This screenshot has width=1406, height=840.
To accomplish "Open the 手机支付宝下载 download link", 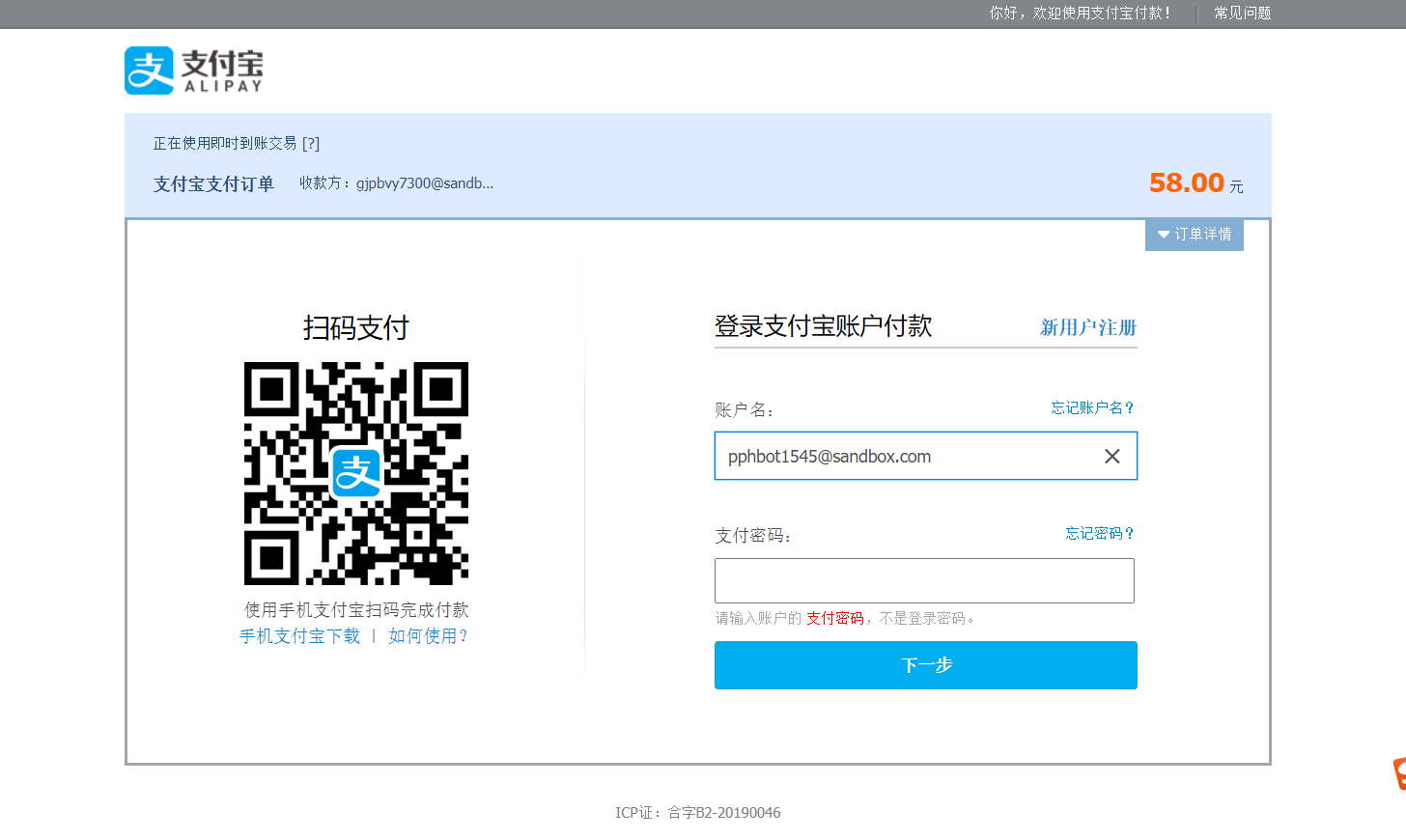I will [x=299, y=636].
